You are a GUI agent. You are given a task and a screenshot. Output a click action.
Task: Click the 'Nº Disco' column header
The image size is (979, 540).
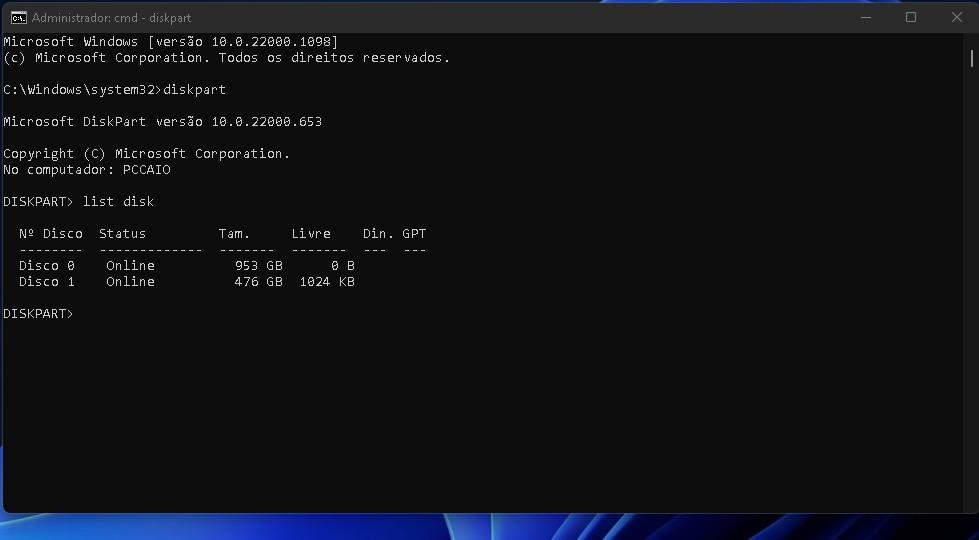51,233
